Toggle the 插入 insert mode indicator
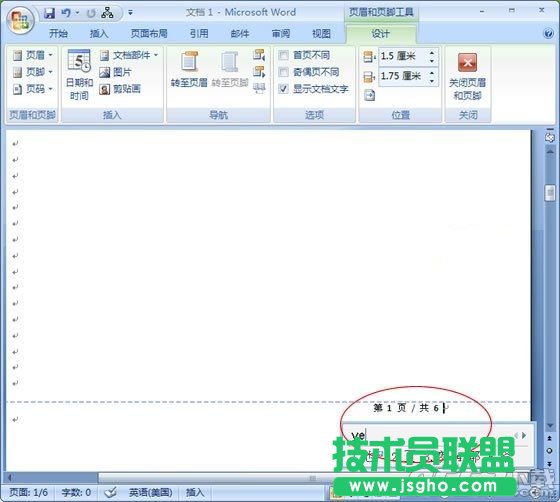Viewport: 560px width, 502px height. [x=195, y=493]
